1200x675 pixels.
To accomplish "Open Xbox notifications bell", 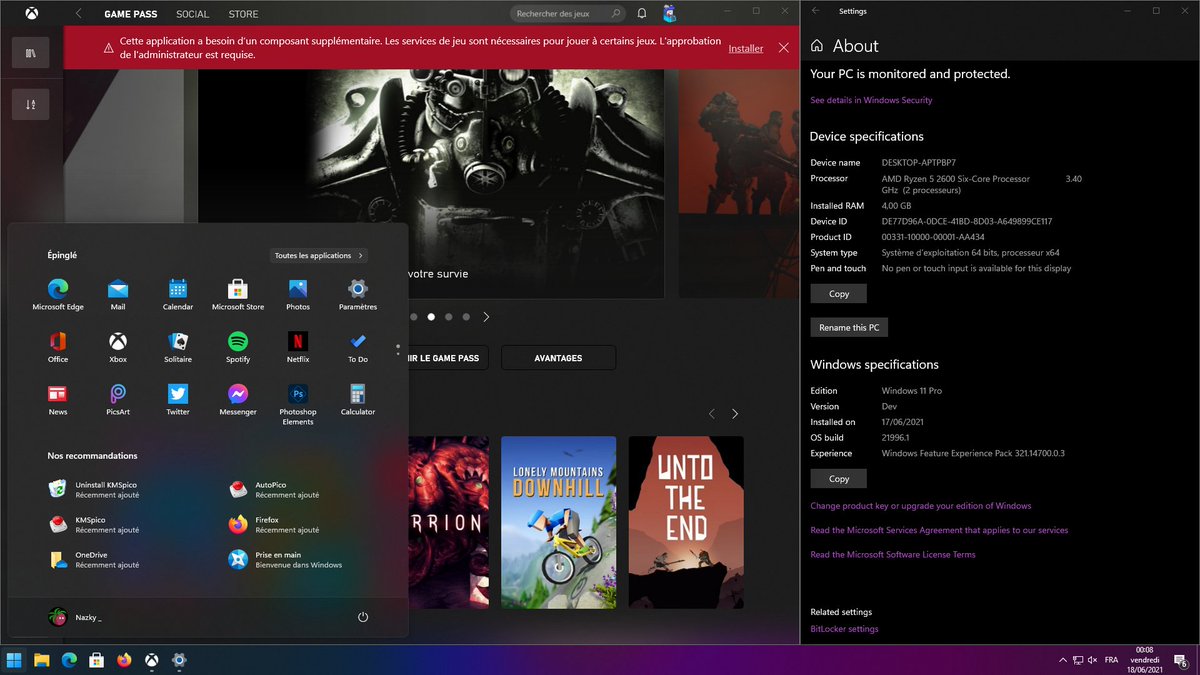I will [642, 14].
